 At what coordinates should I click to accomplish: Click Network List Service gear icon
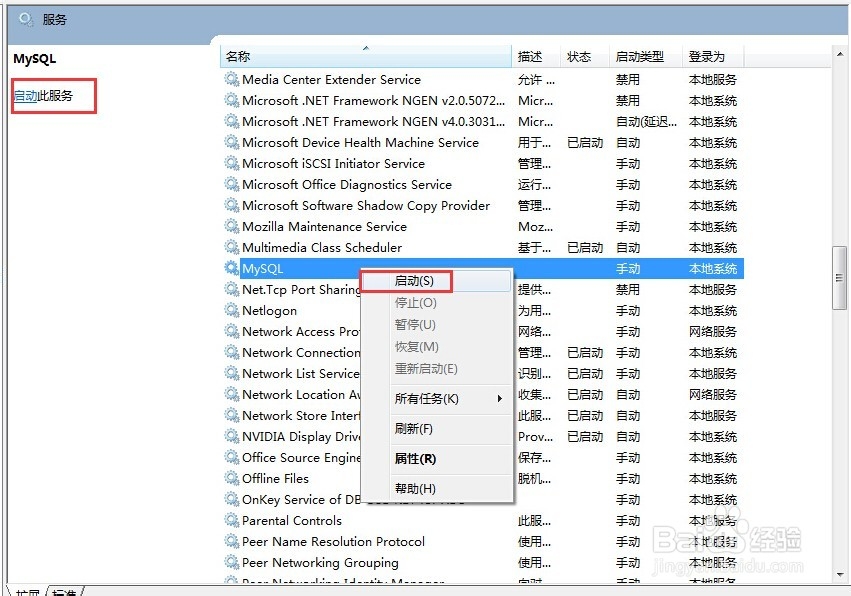232,373
